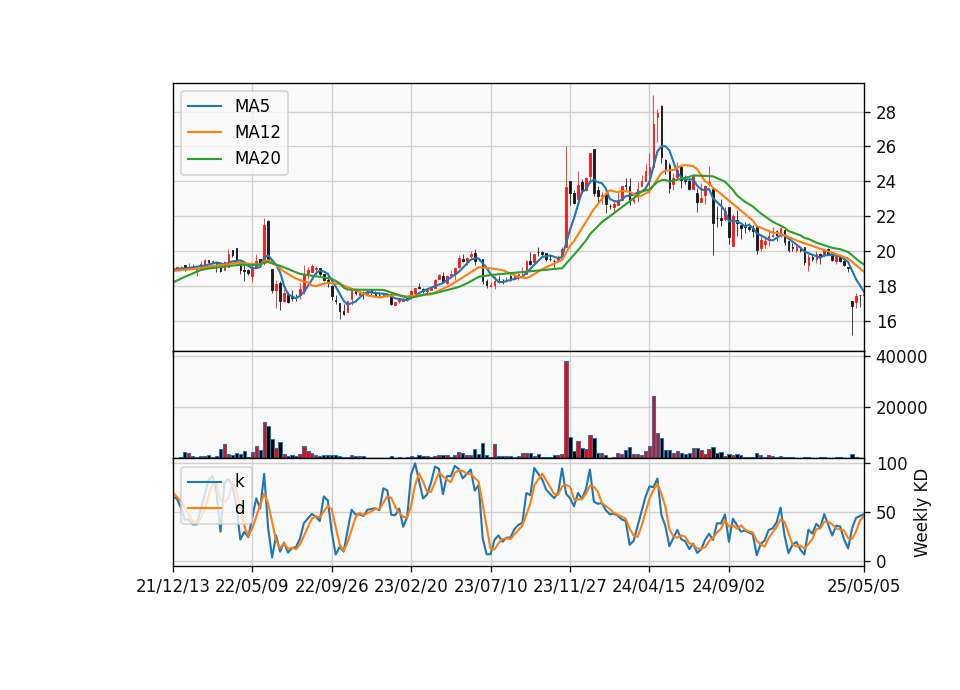This screenshot has height=690, width=960.
Task: Click the 23/02/20 date tick label
Action: [x=411, y=587]
